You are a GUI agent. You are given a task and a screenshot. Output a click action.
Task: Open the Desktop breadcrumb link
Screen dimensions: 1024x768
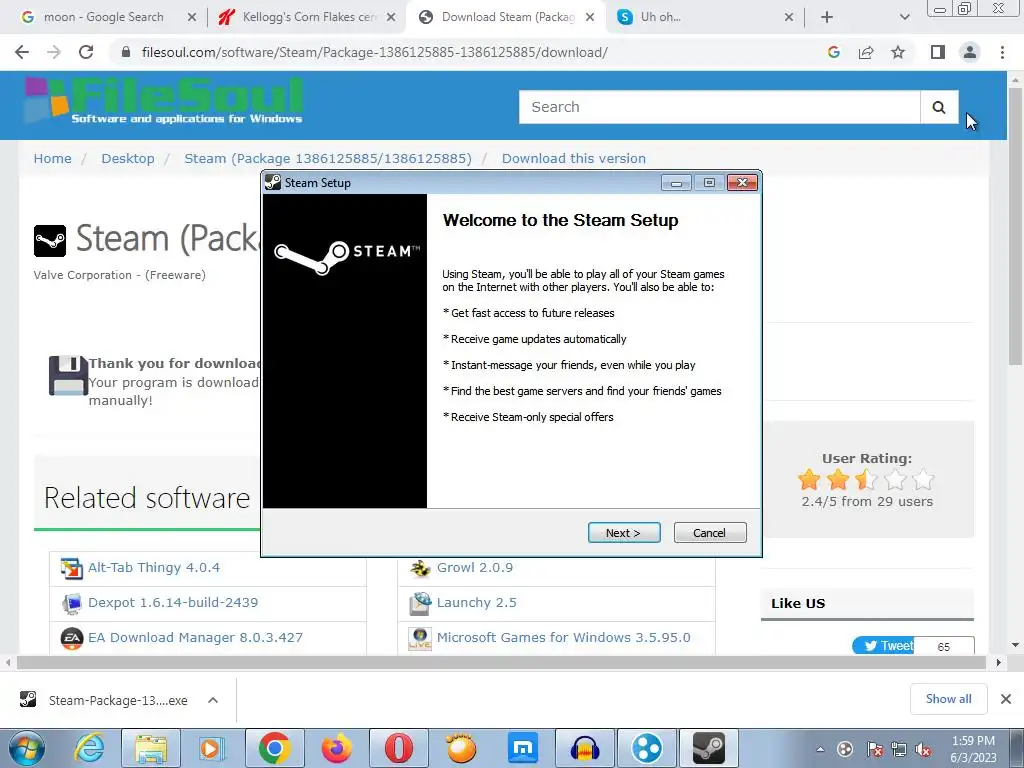click(128, 159)
